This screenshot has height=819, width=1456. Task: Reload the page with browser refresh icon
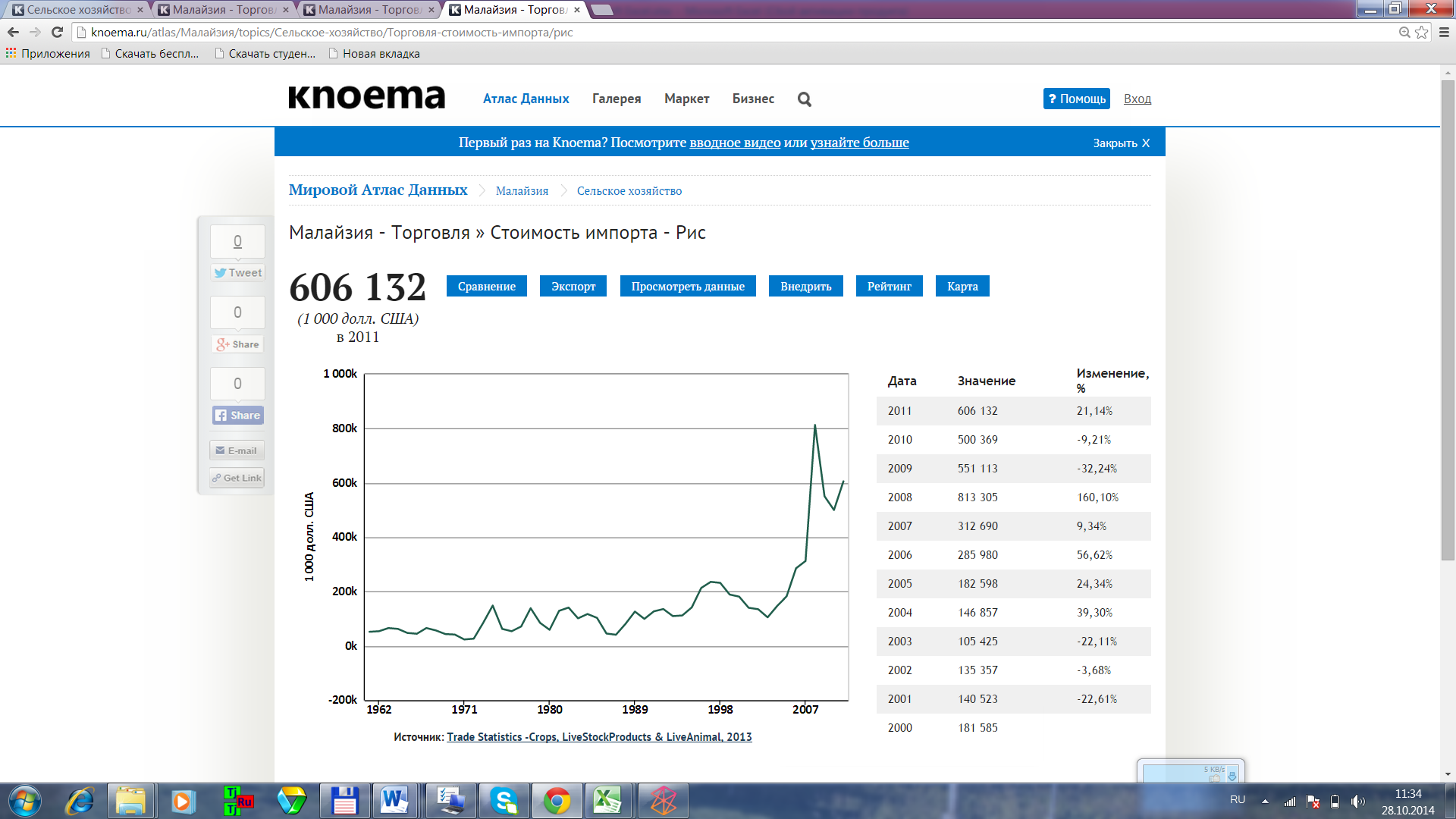coord(57,32)
